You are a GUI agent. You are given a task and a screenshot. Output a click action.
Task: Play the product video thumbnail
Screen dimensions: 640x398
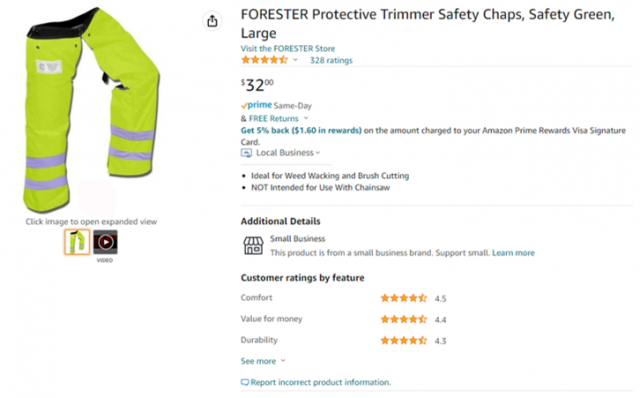point(105,242)
